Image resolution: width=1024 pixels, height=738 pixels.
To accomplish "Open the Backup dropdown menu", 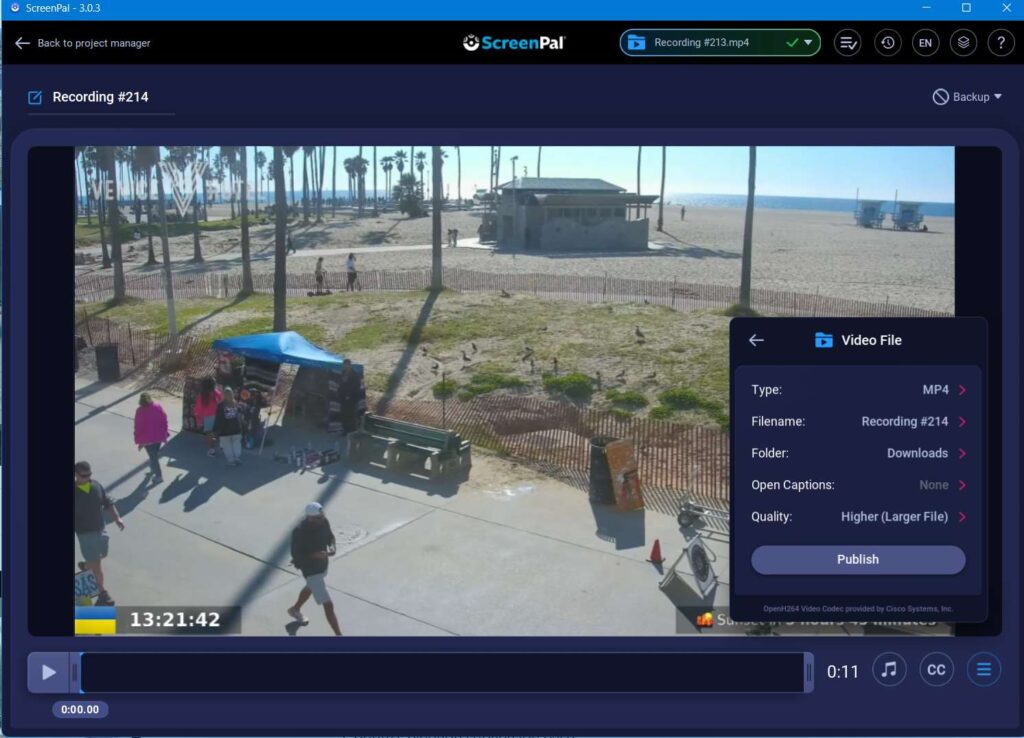I will coord(967,97).
